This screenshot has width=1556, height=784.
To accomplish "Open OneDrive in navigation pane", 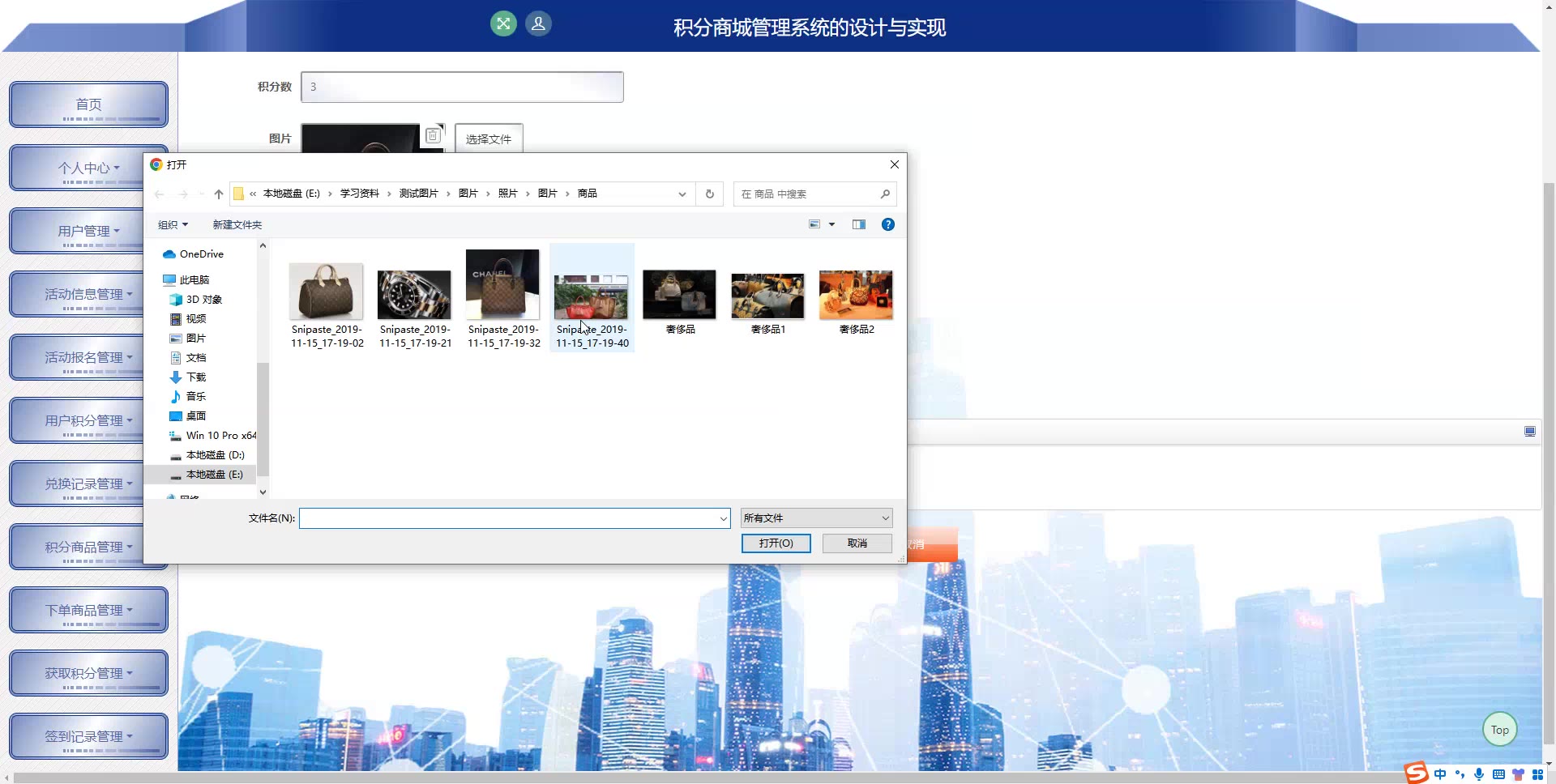I will coord(201,254).
